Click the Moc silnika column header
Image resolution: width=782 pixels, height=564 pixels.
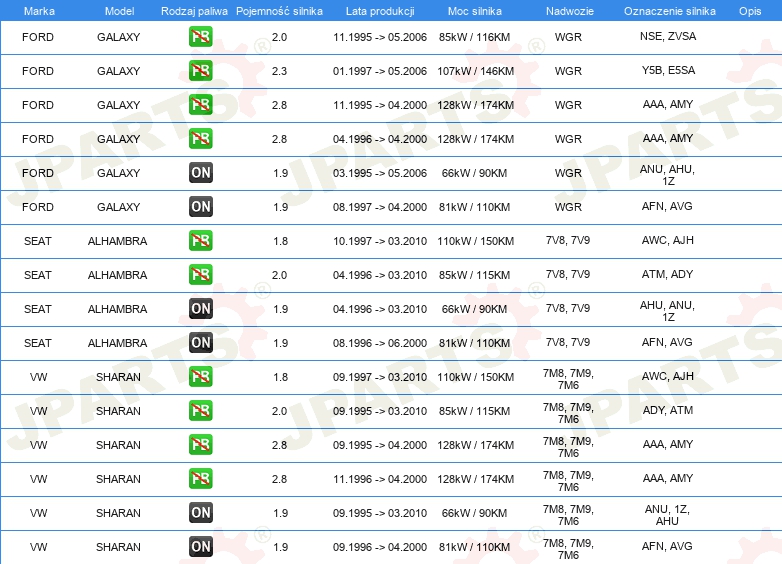[474, 11]
